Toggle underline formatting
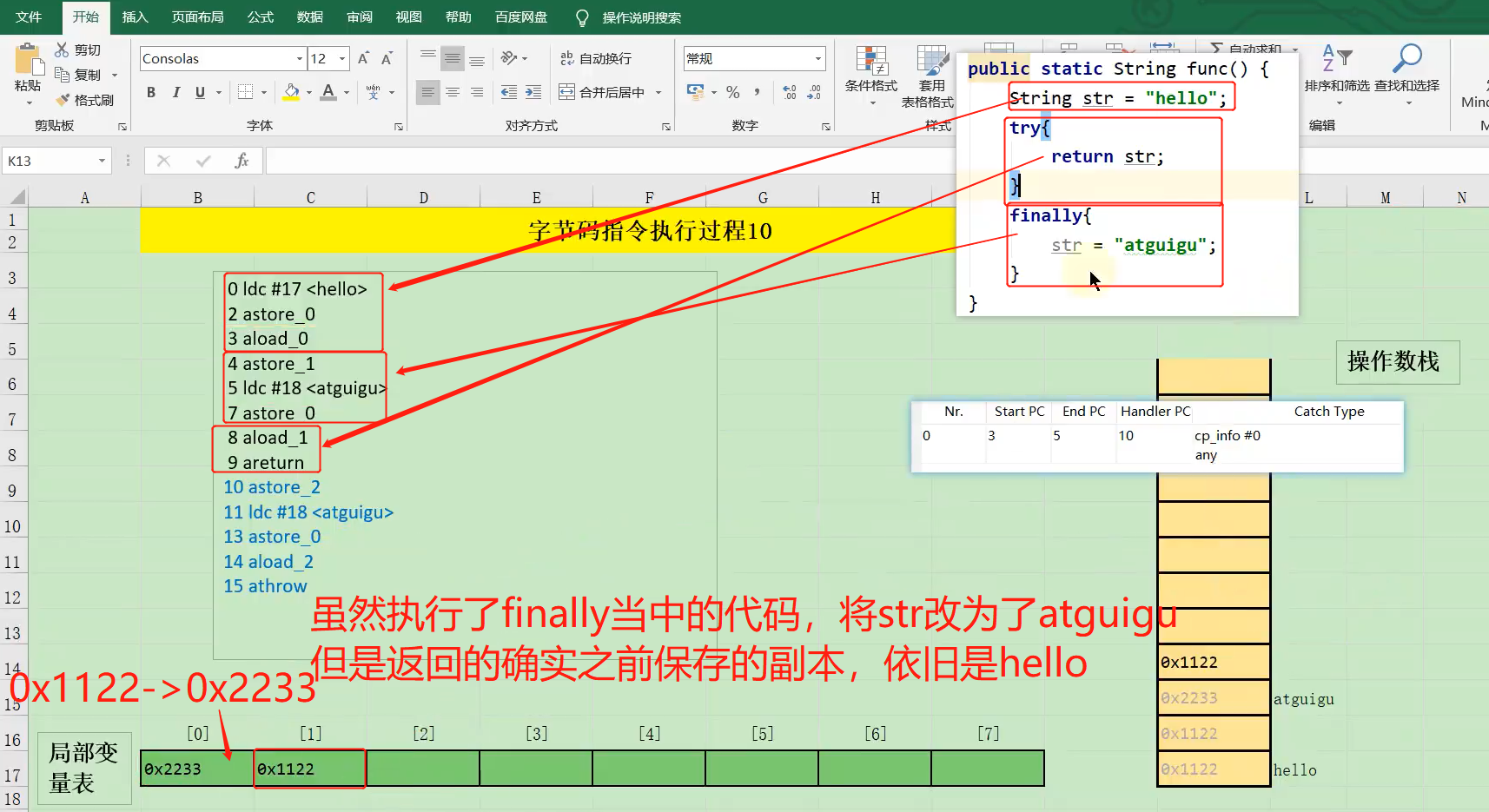This screenshot has height=812, width=1489. (200, 92)
